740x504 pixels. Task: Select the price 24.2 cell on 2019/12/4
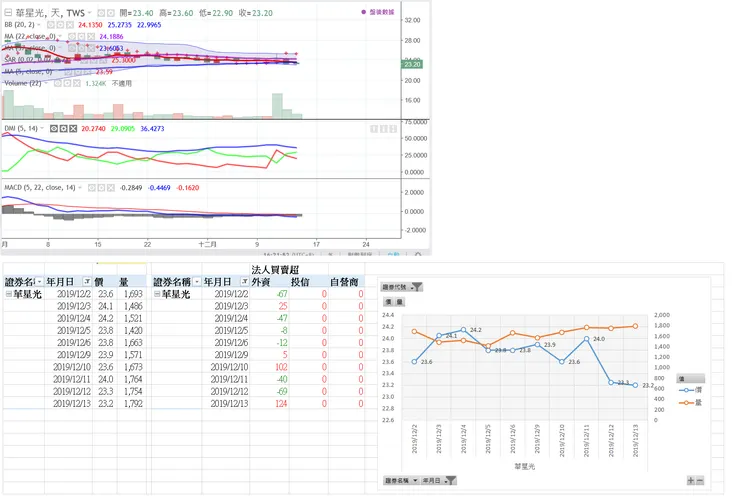tap(105, 319)
